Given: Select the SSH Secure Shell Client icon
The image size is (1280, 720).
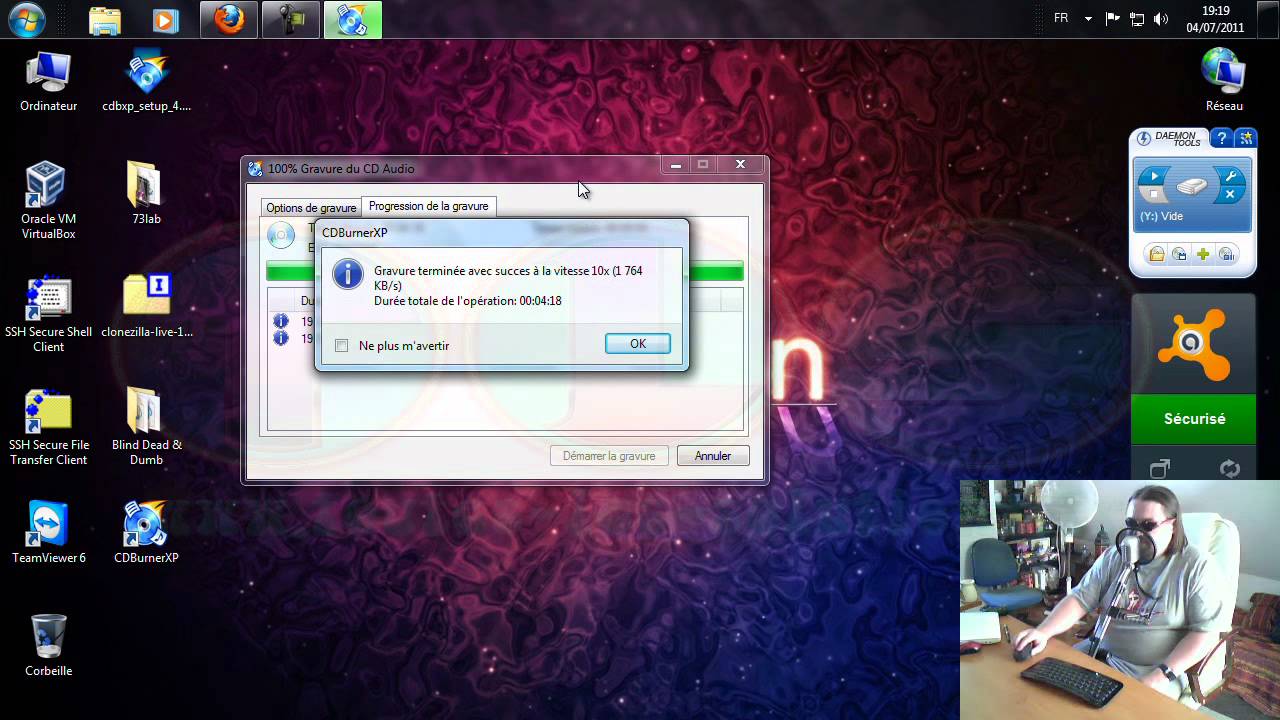Looking at the screenshot, I should tap(48, 314).
